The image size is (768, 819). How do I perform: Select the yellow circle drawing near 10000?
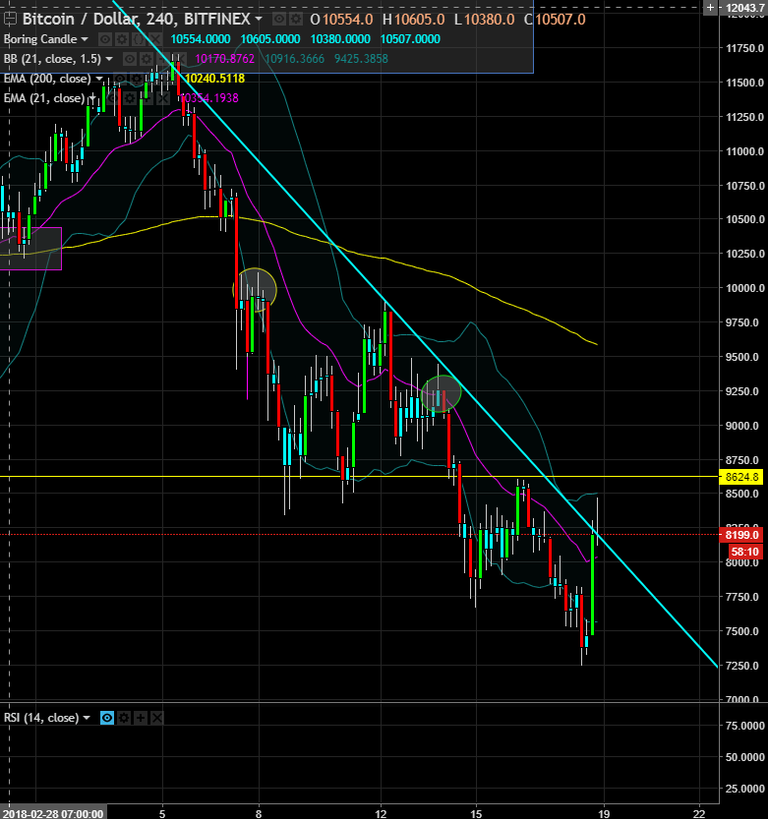pyautogui.click(x=254, y=289)
